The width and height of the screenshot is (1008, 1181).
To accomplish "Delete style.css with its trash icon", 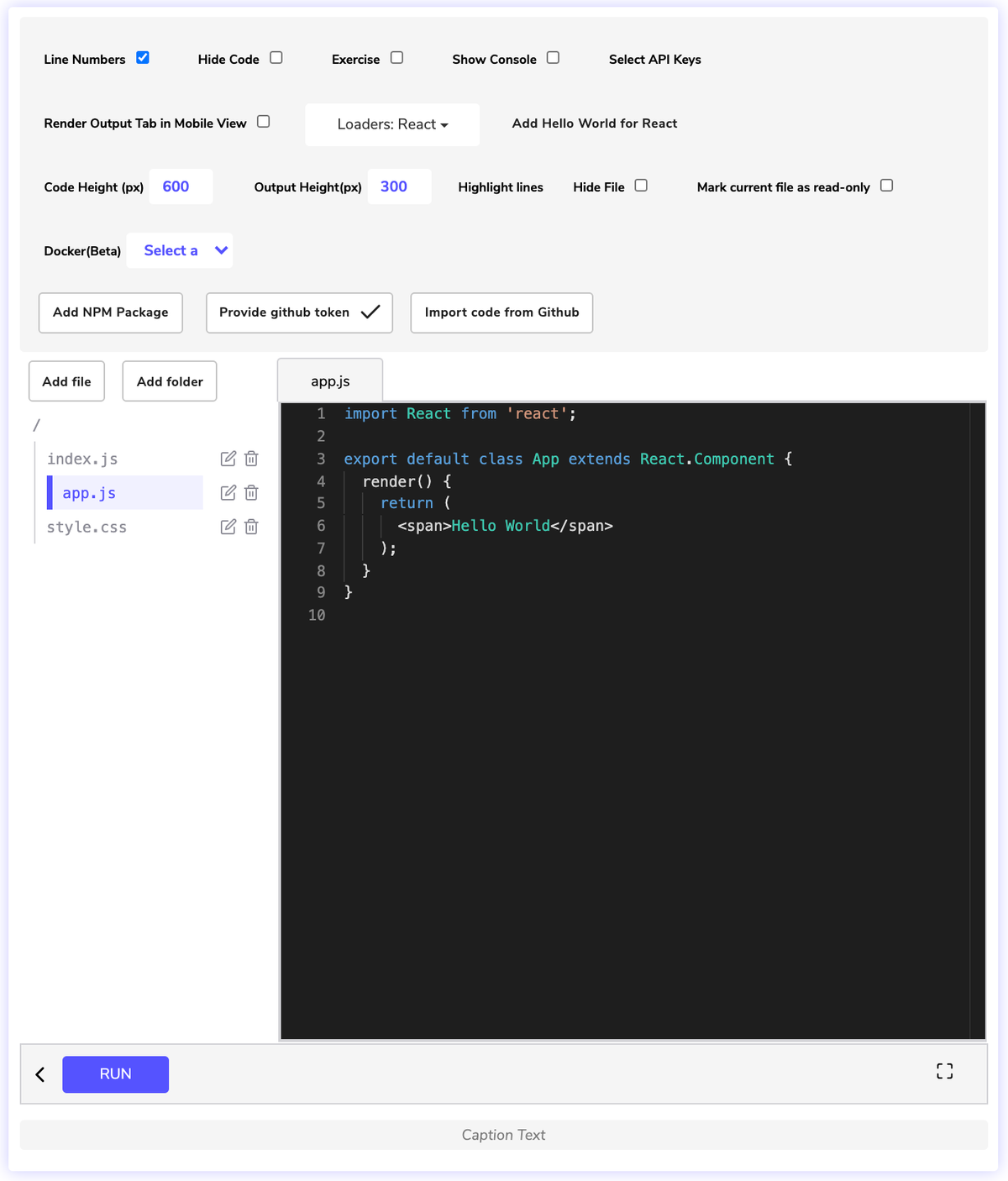I will click(250, 527).
